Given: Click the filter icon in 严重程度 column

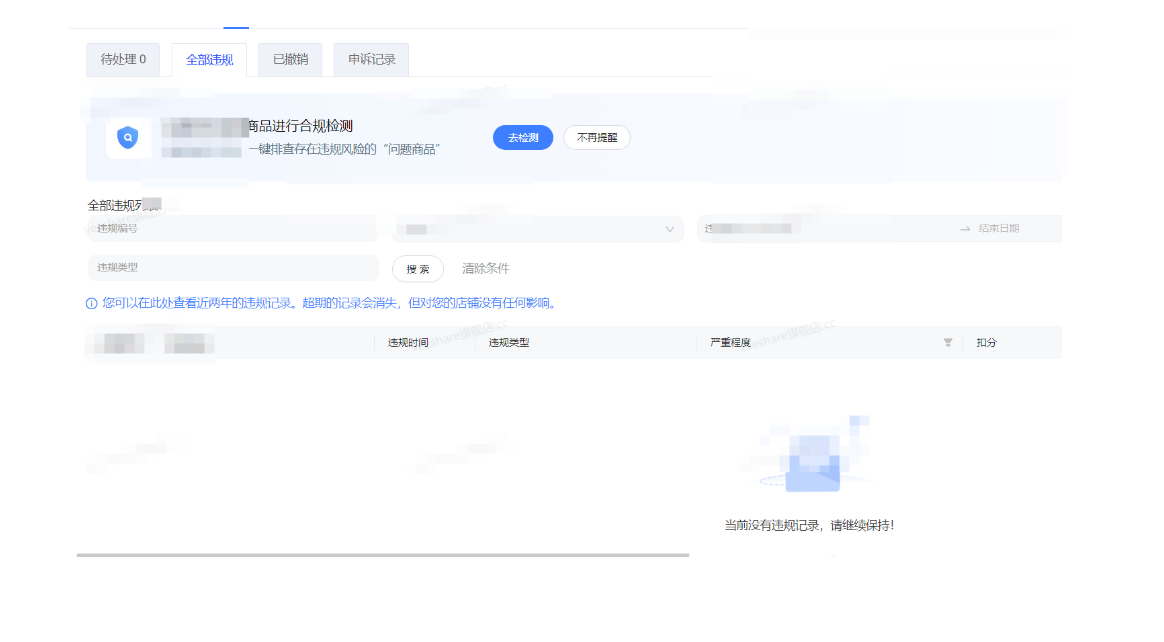Looking at the screenshot, I should pos(947,342).
